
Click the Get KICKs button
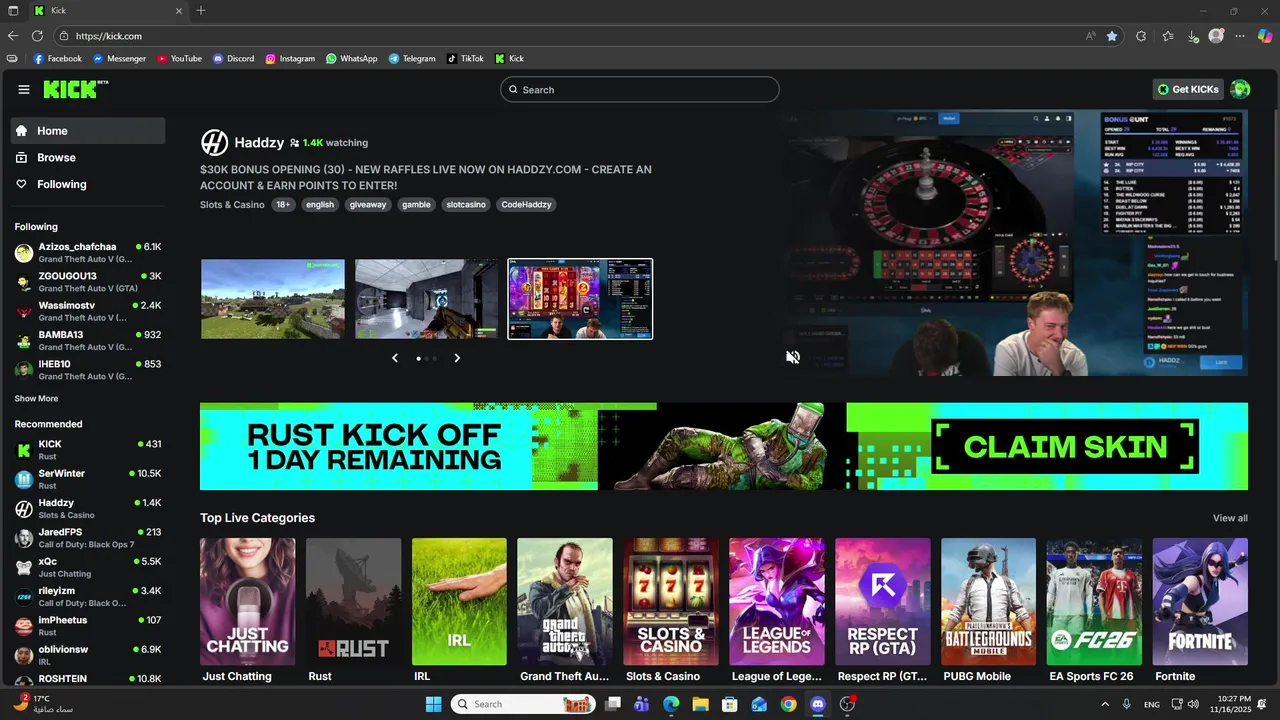(1188, 90)
